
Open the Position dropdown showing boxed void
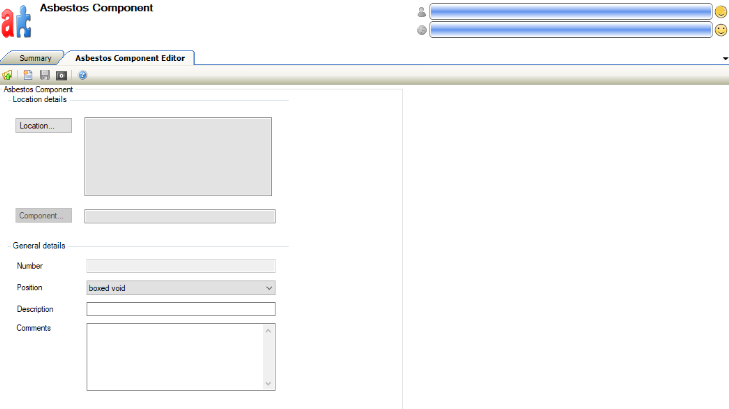coord(181,288)
